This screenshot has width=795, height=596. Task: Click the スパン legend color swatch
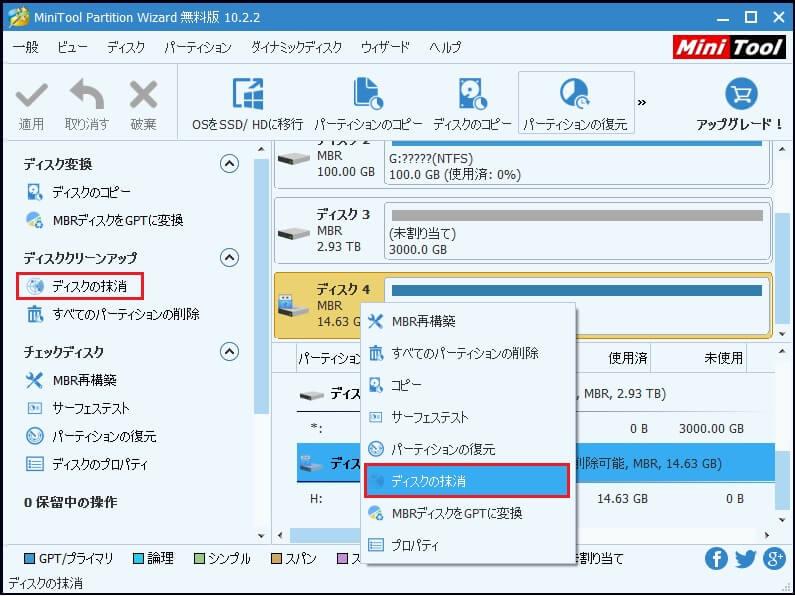coord(276,559)
